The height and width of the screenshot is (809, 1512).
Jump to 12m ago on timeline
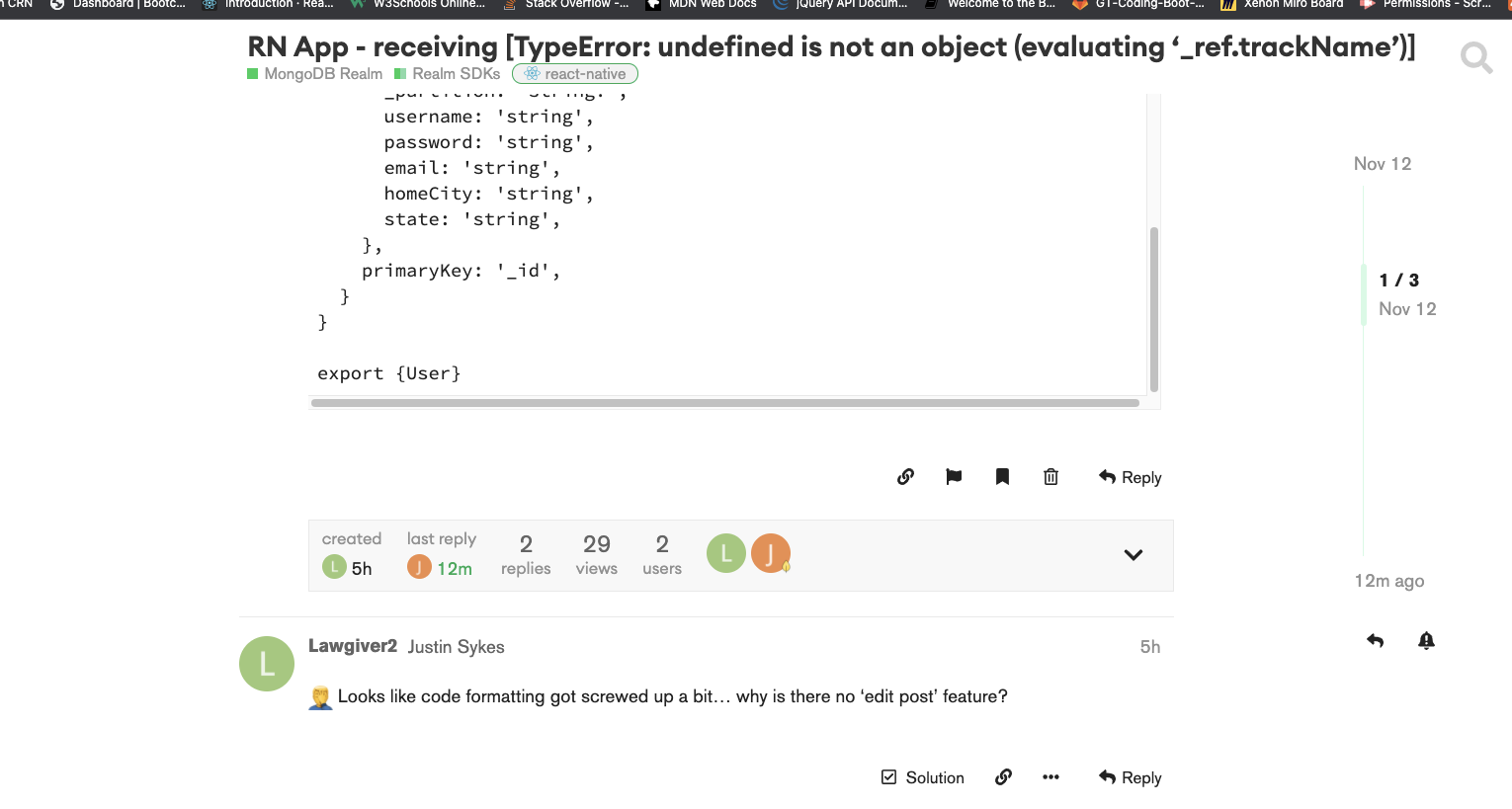(x=1388, y=581)
